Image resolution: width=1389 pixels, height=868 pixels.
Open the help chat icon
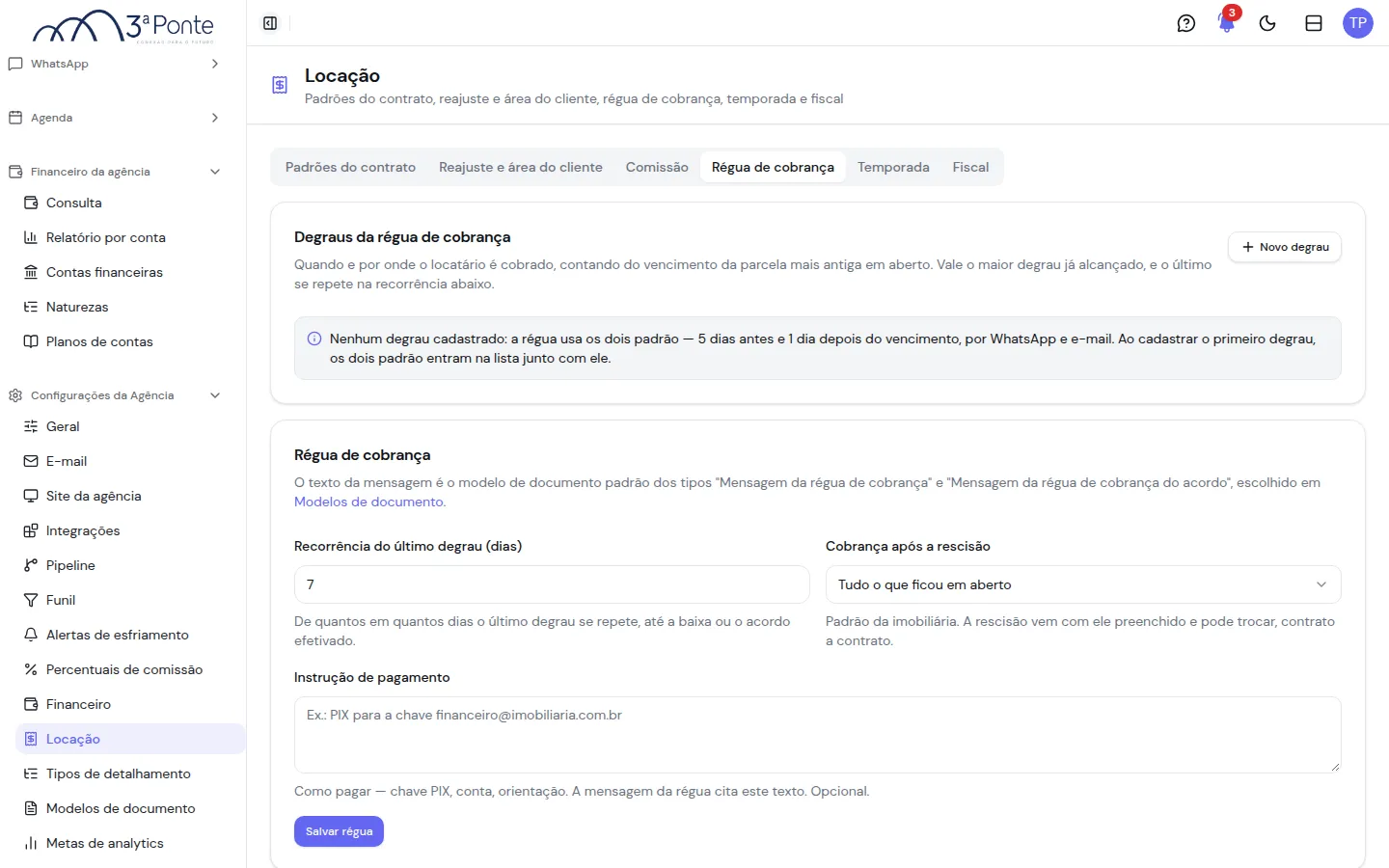coord(1186,23)
